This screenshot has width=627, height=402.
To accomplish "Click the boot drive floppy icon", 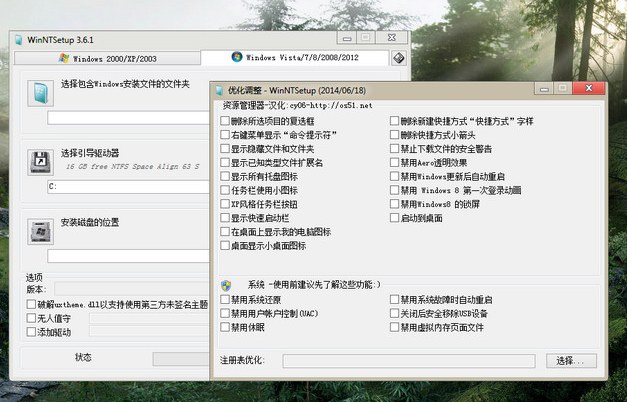I will click(x=40, y=162).
